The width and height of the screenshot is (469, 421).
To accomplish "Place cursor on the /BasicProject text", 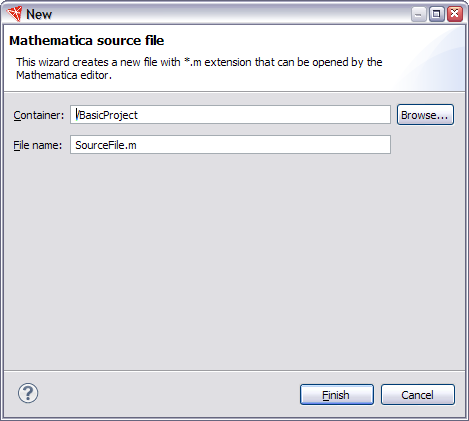I will (107, 115).
